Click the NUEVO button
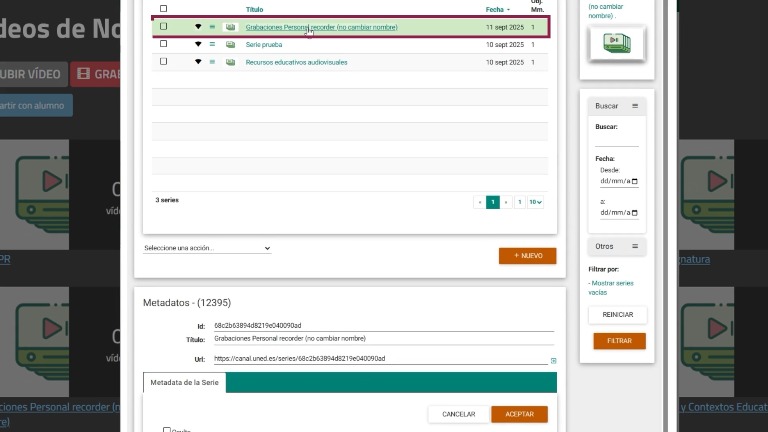Viewport: 768px width, 432px height. click(528, 256)
